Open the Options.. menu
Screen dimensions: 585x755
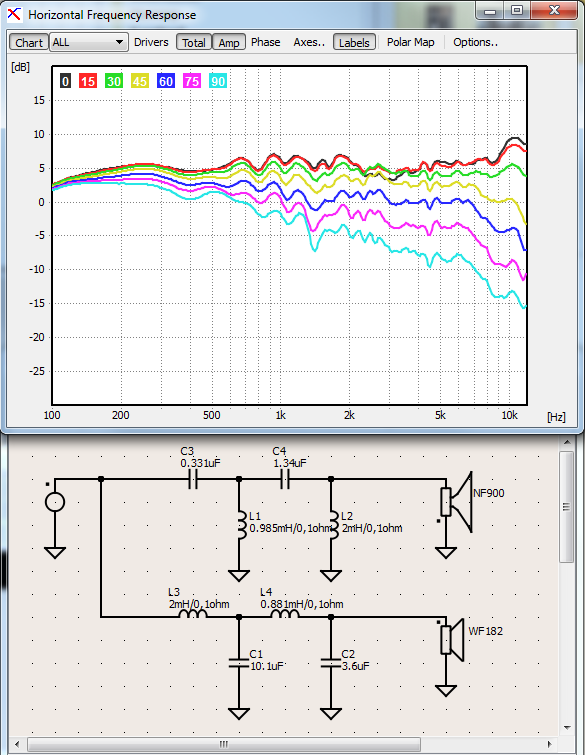[475, 42]
